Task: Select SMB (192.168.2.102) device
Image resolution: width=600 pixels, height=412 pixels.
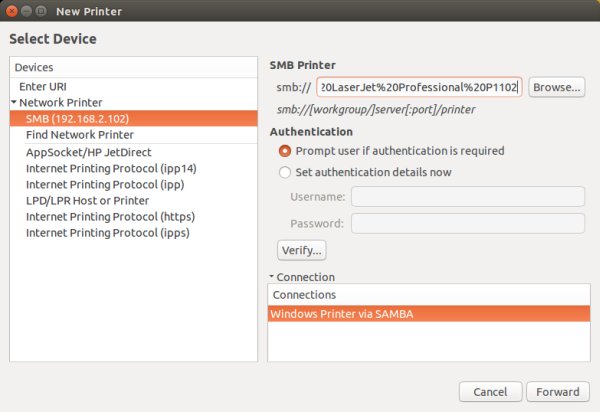Action: point(76,118)
